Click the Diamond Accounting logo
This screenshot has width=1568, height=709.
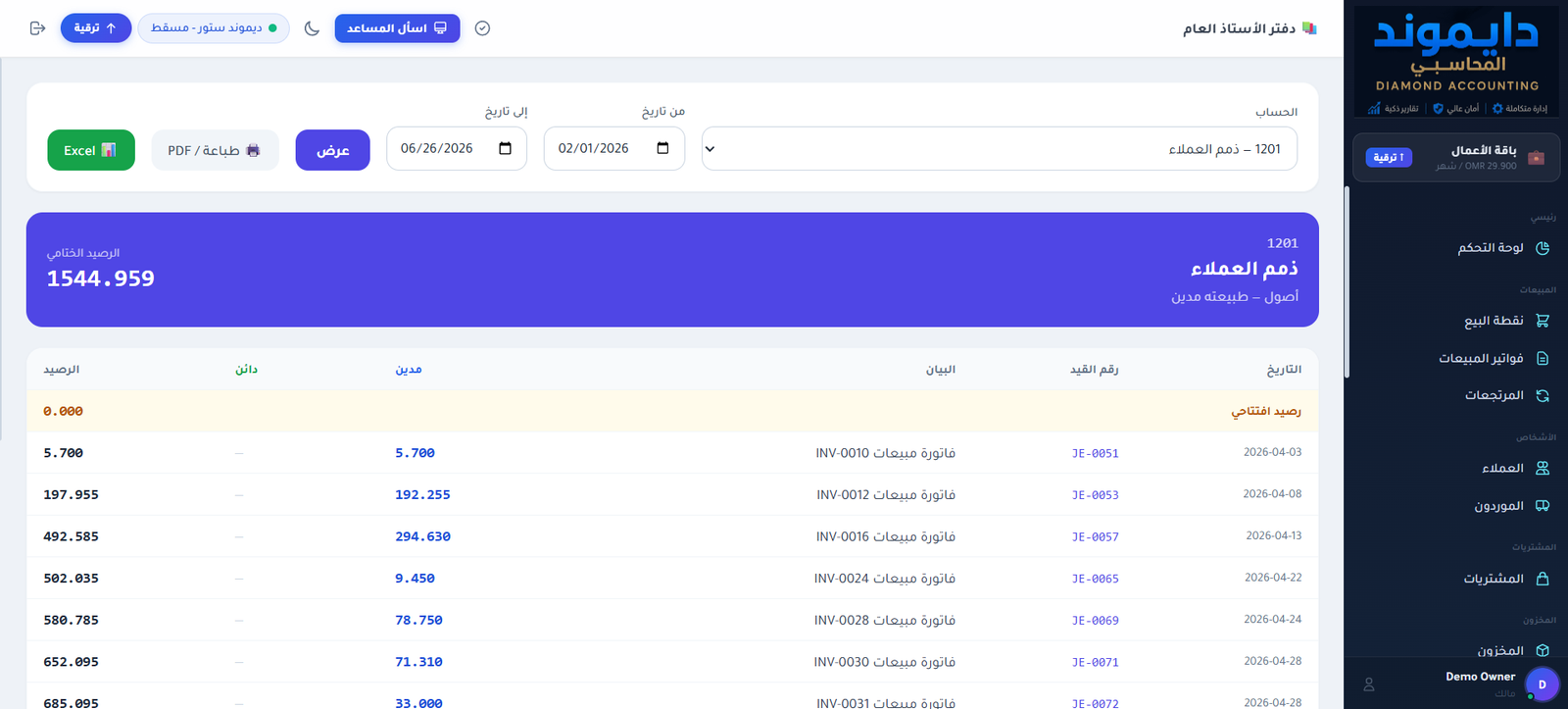pyautogui.click(x=1456, y=61)
